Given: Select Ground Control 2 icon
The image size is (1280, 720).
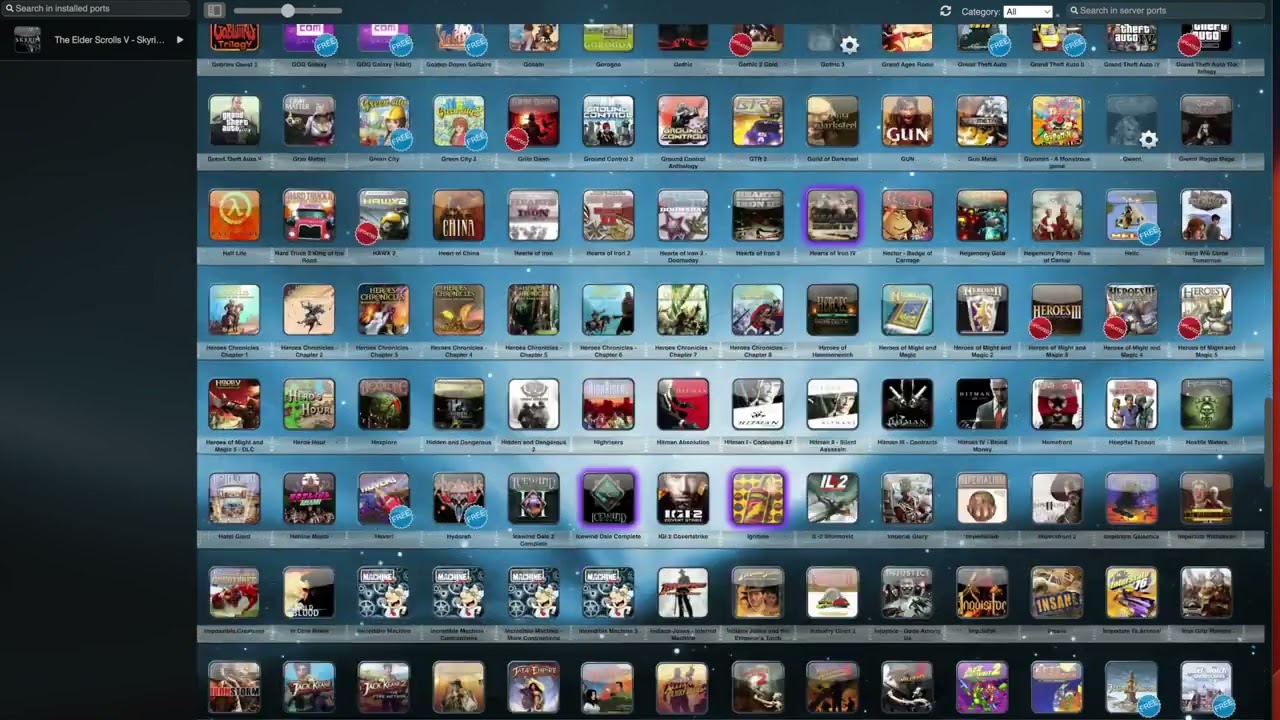Looking at the screenshot, I should point(608,121).
